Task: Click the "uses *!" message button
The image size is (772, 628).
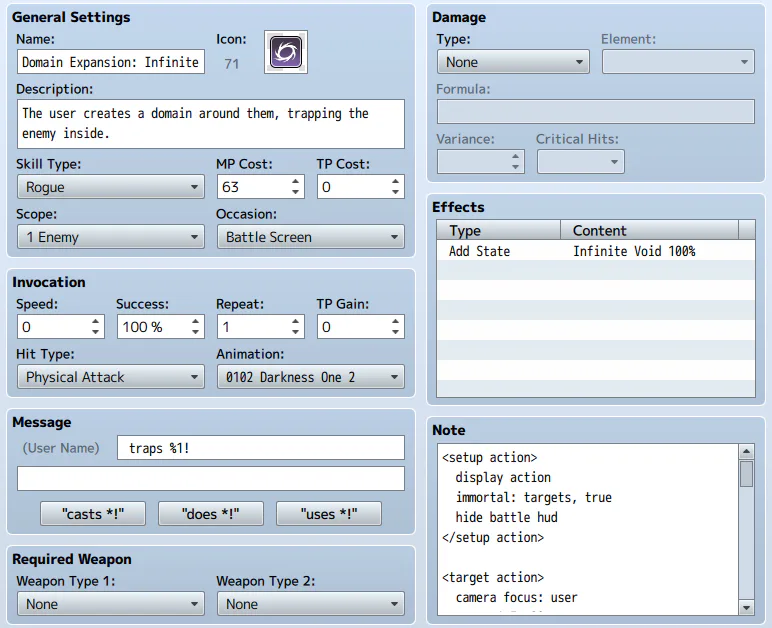Action: 329,514
